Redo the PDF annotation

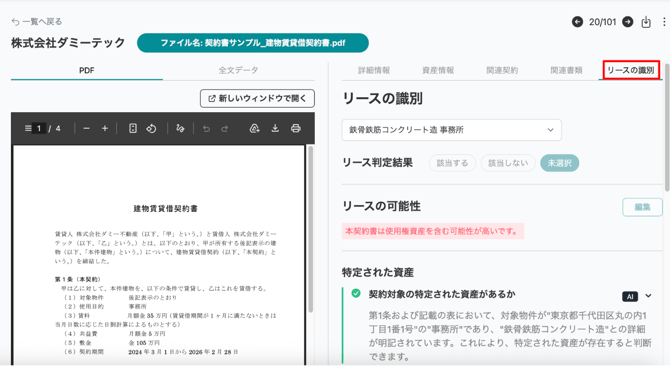225,129
